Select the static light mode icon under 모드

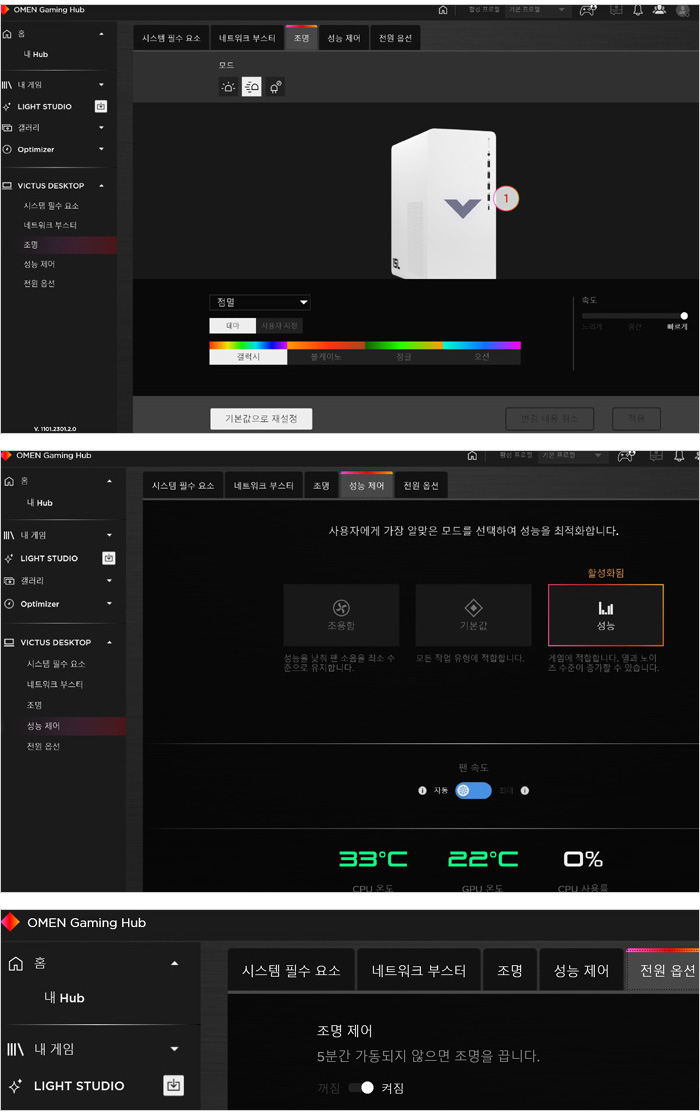point(228,87)
